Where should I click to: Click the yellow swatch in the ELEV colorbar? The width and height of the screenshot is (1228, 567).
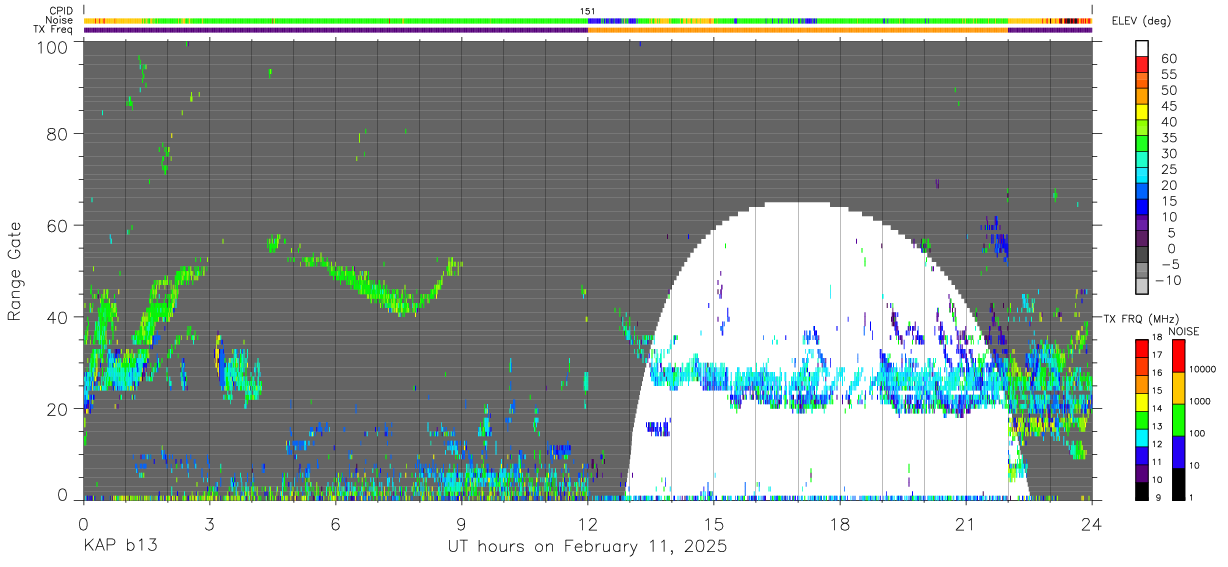(x=1142, y=112)
